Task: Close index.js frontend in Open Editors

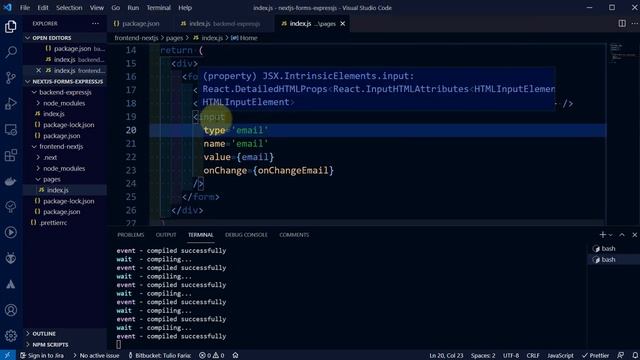Action: click(38, 70)
